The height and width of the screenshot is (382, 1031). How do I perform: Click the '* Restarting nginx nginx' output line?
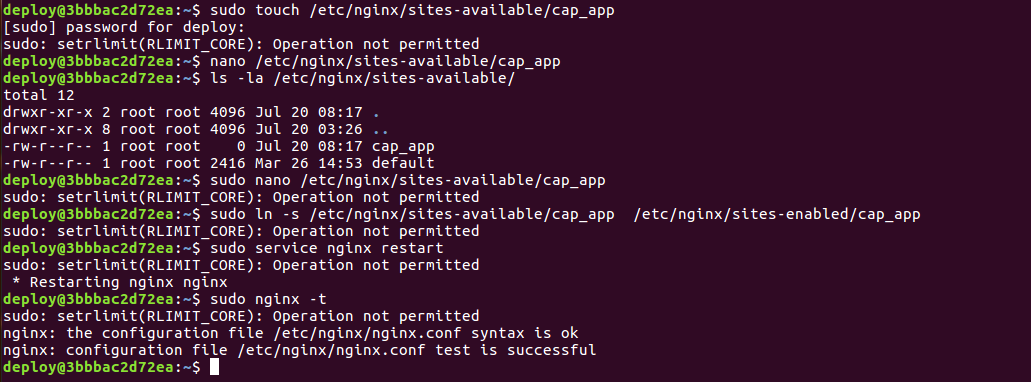click(120, 282)
